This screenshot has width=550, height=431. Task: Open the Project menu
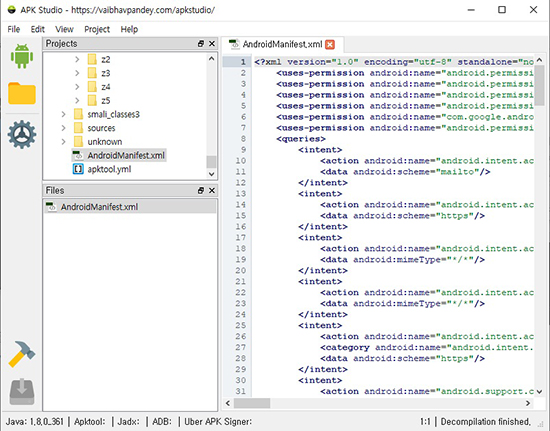(97, 29)
